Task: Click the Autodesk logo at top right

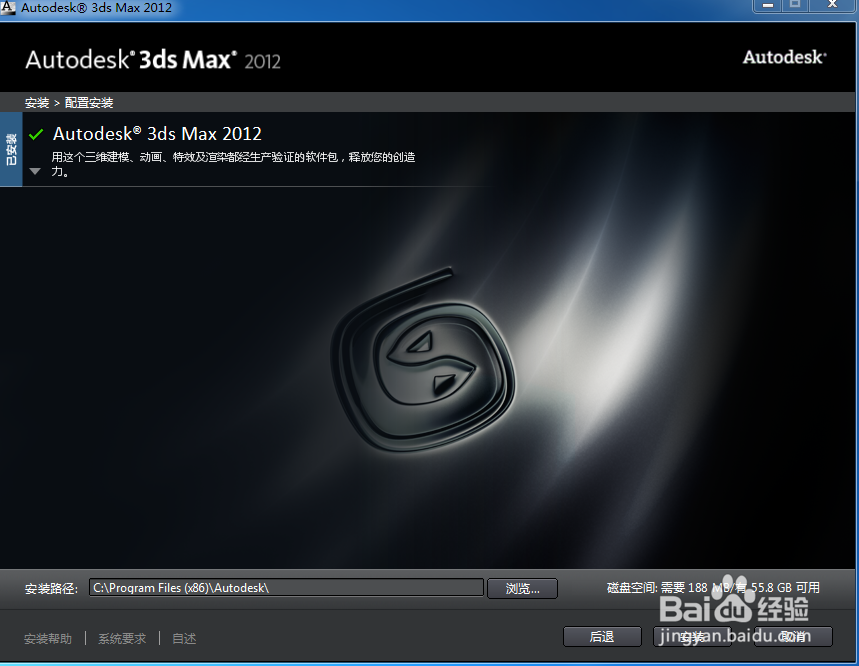Action: click(784, 58)
